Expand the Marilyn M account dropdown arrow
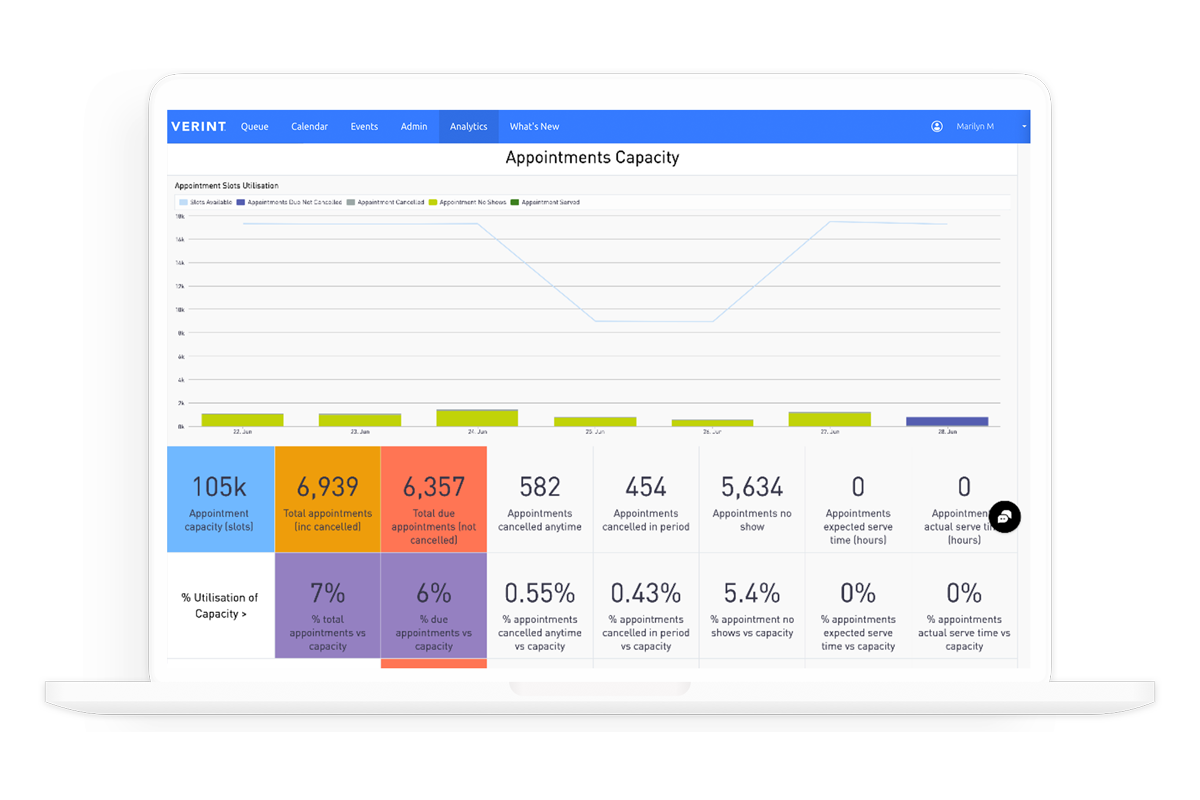The width and height of the screenshot is (1200, 800). pyautogui.click(x=1024, y=127)
